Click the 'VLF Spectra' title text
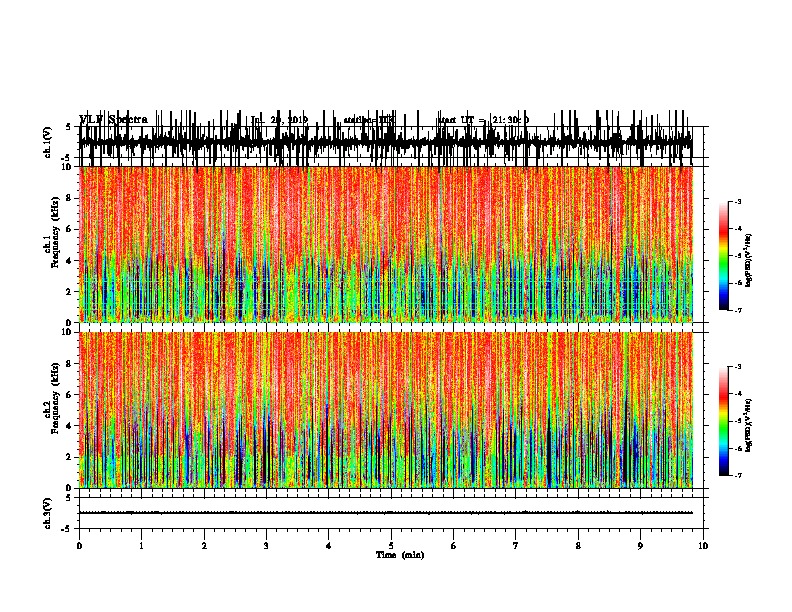Viewport: 792px width, 612px height. click(x=114, y=120)
